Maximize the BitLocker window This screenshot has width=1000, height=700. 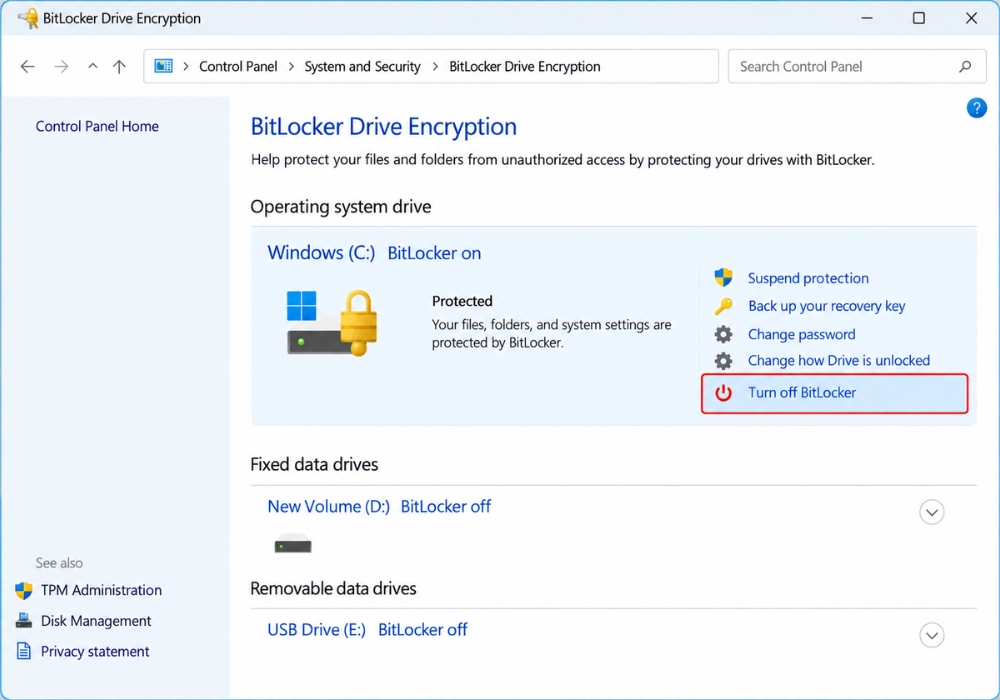[x=918, y=18]
